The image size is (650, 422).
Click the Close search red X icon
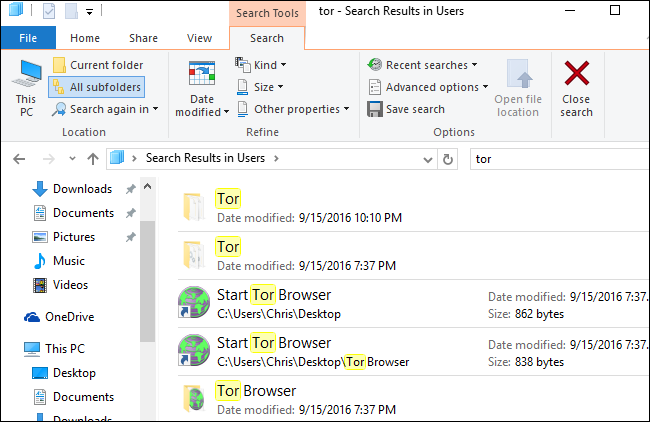(576, 76)
